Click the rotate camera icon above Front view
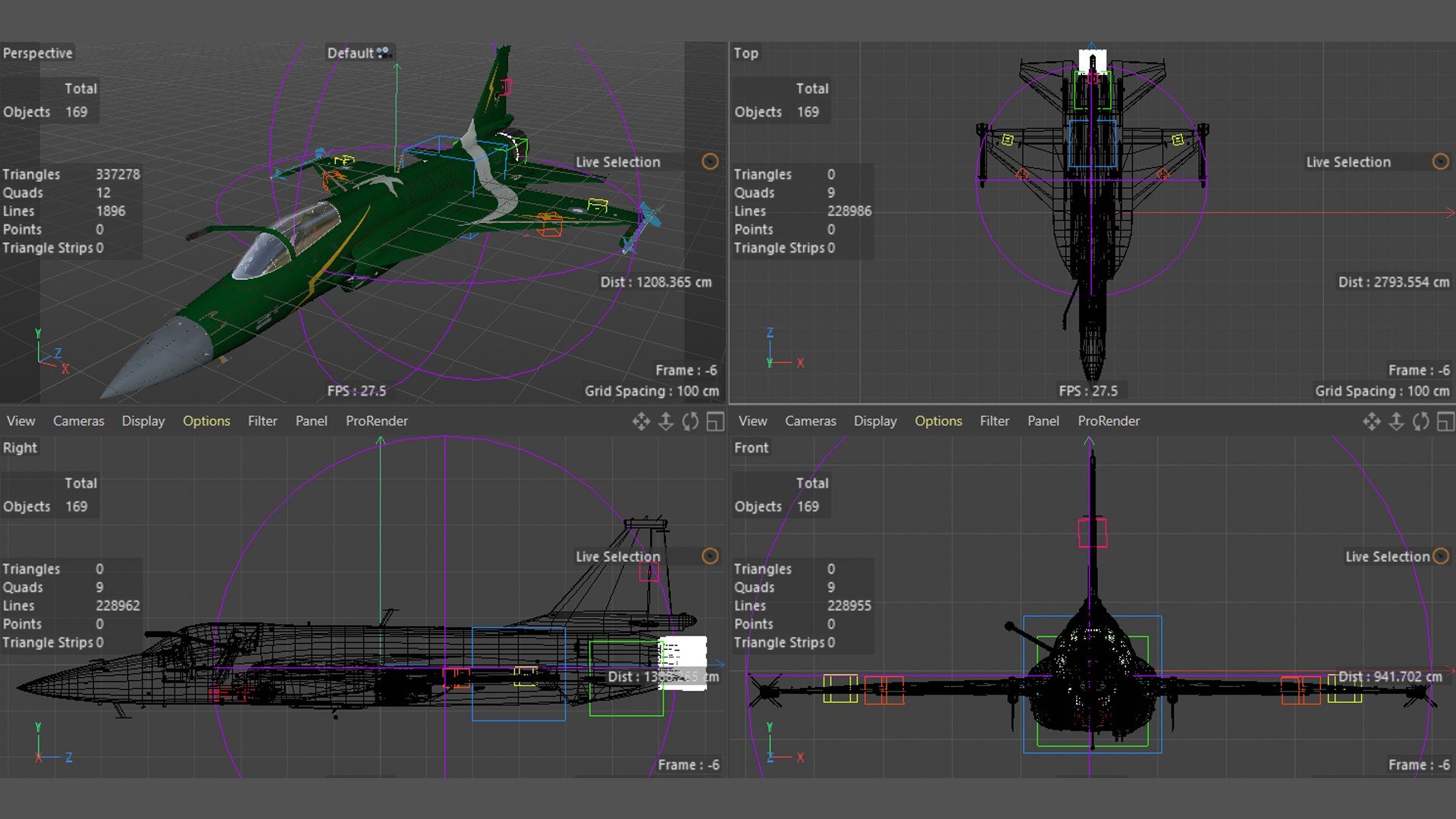 (1421, 422)
